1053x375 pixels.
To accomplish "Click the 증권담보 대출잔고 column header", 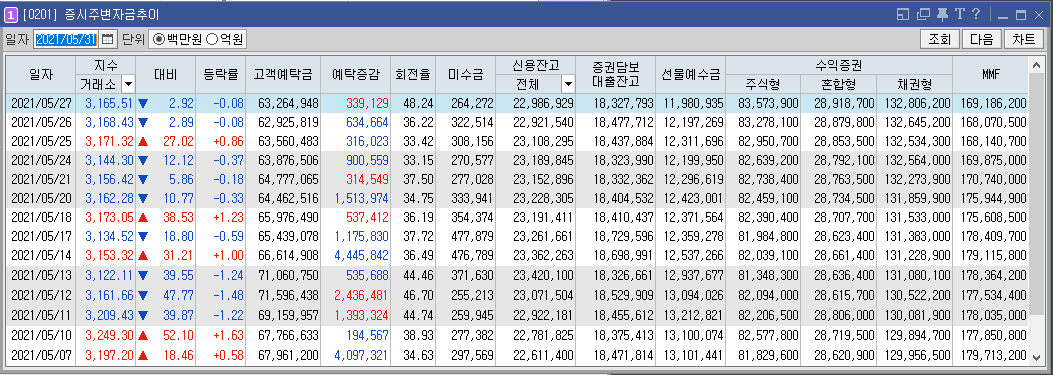I will point(616,75).
